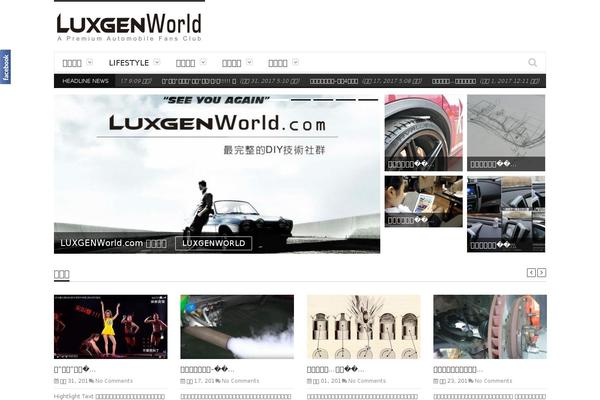Expand the third menu item's dropdown arrow
Screen dimensions: 600x400
(x=203, y=62)
